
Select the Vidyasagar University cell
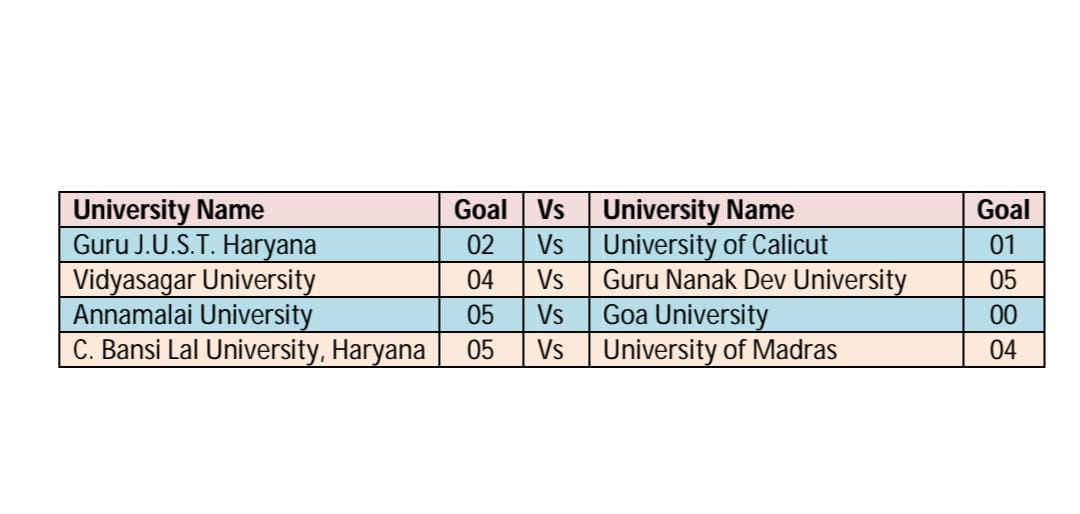(x=249, y=280)
